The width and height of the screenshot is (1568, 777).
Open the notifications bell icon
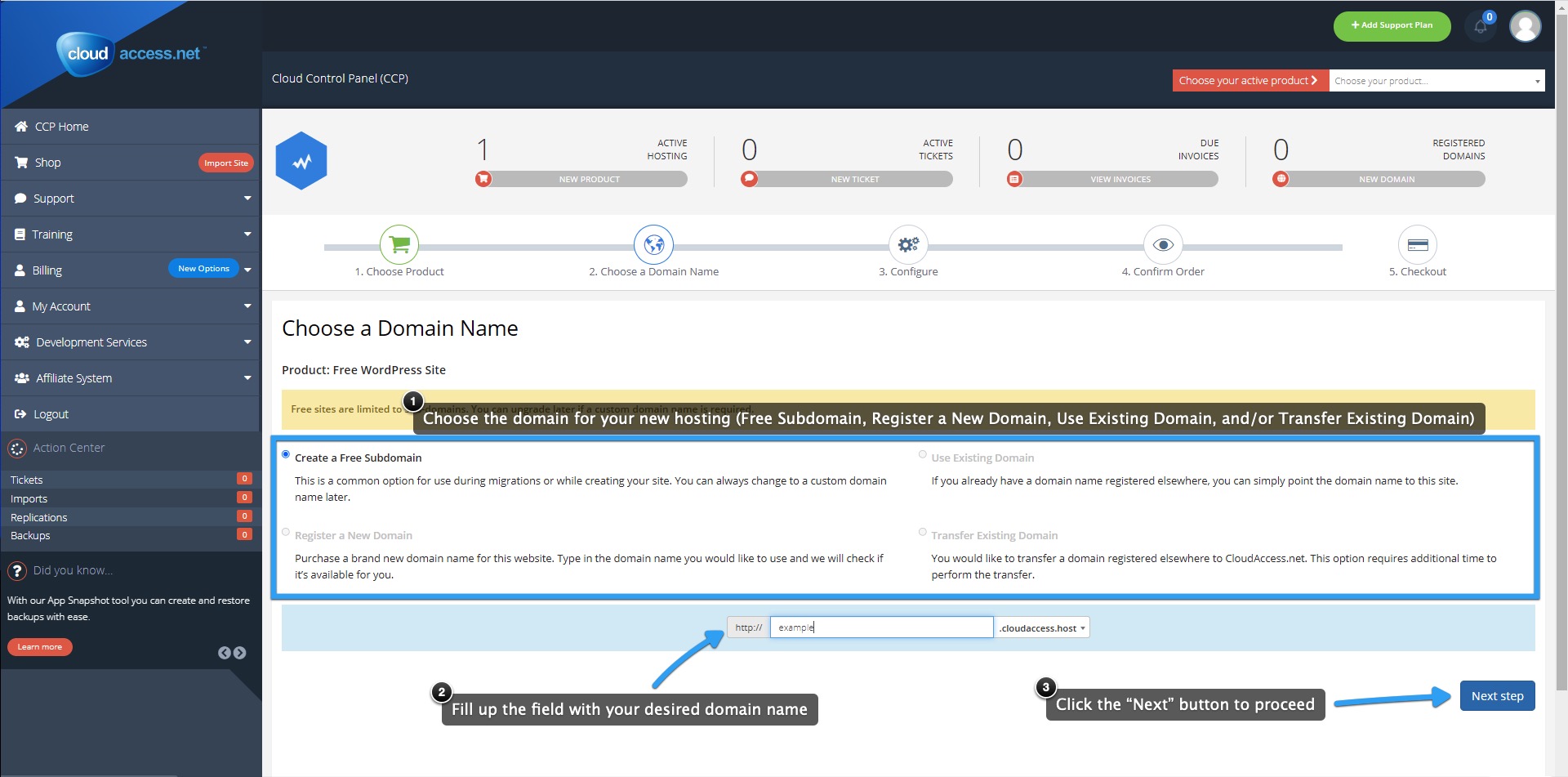(1481, 26)
